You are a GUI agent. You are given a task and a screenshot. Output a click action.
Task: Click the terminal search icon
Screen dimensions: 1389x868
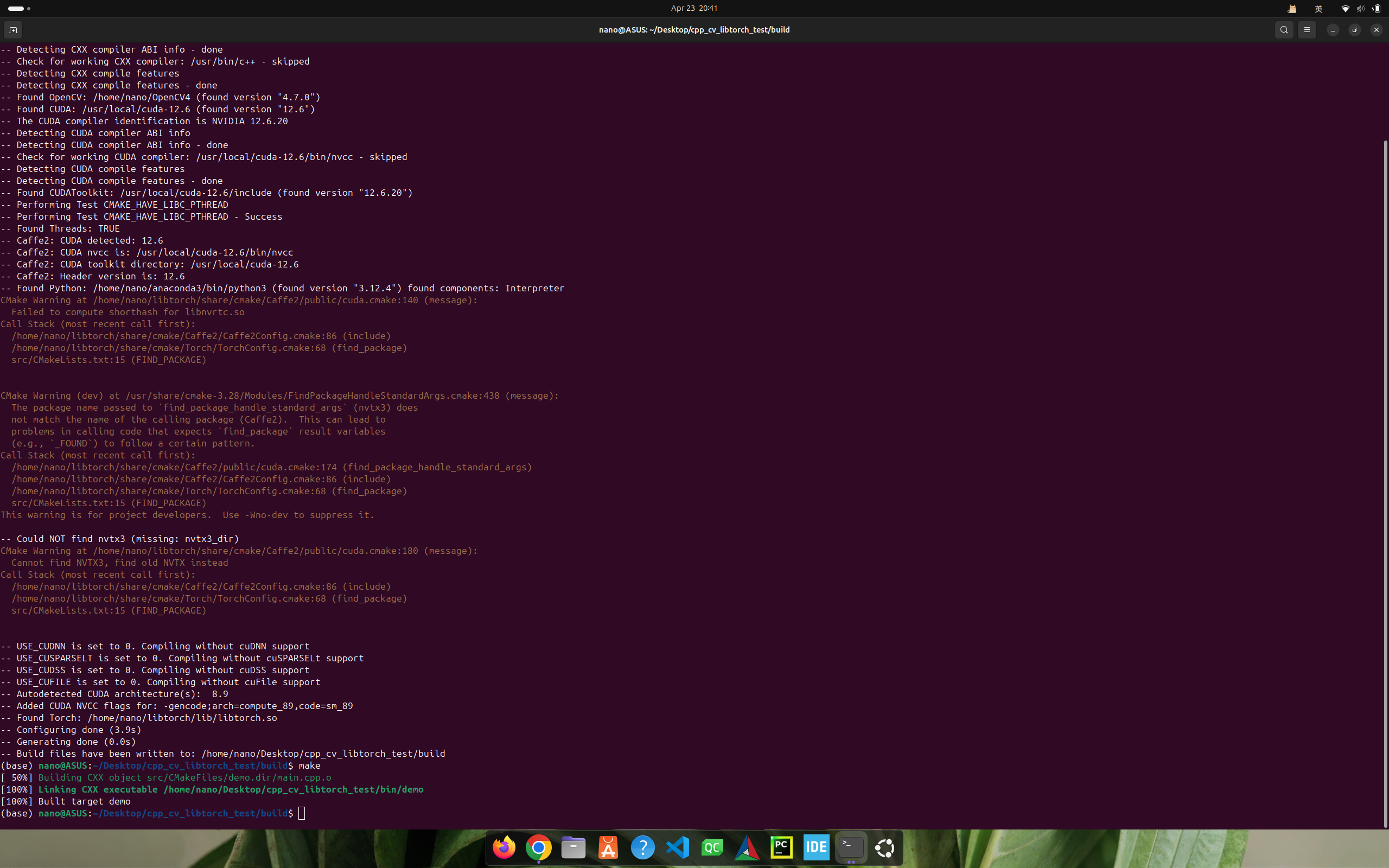[1284, 30]
